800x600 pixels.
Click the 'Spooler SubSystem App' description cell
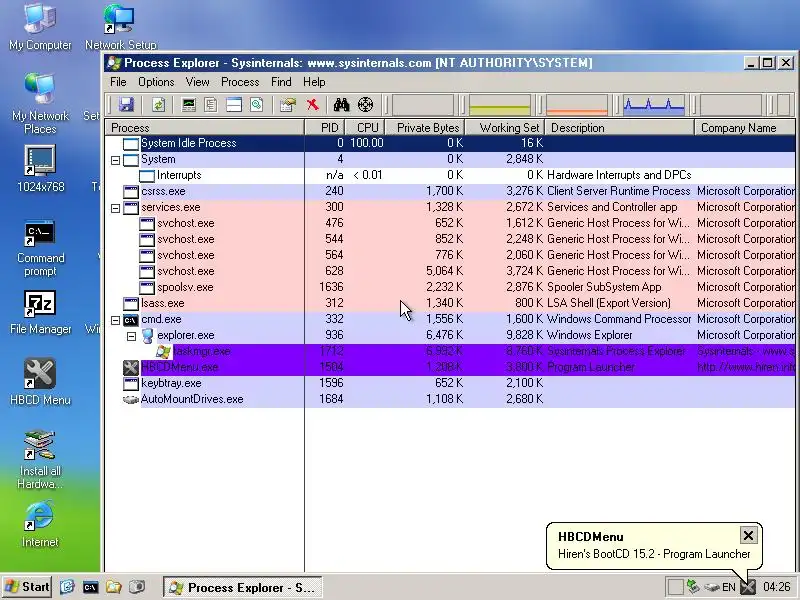(x=604, y=287)
